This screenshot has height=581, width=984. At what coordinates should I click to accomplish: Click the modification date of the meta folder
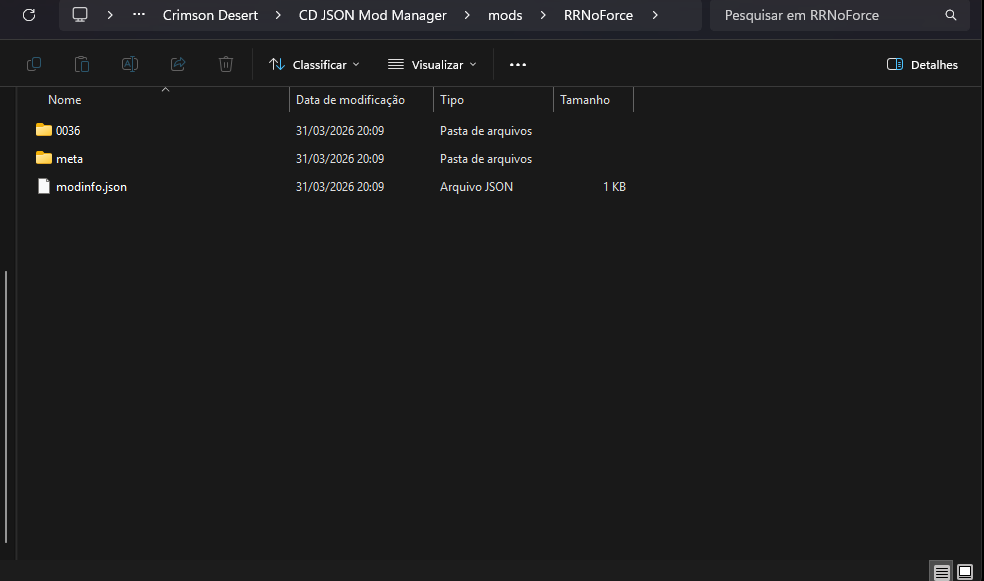pos(340,159)
